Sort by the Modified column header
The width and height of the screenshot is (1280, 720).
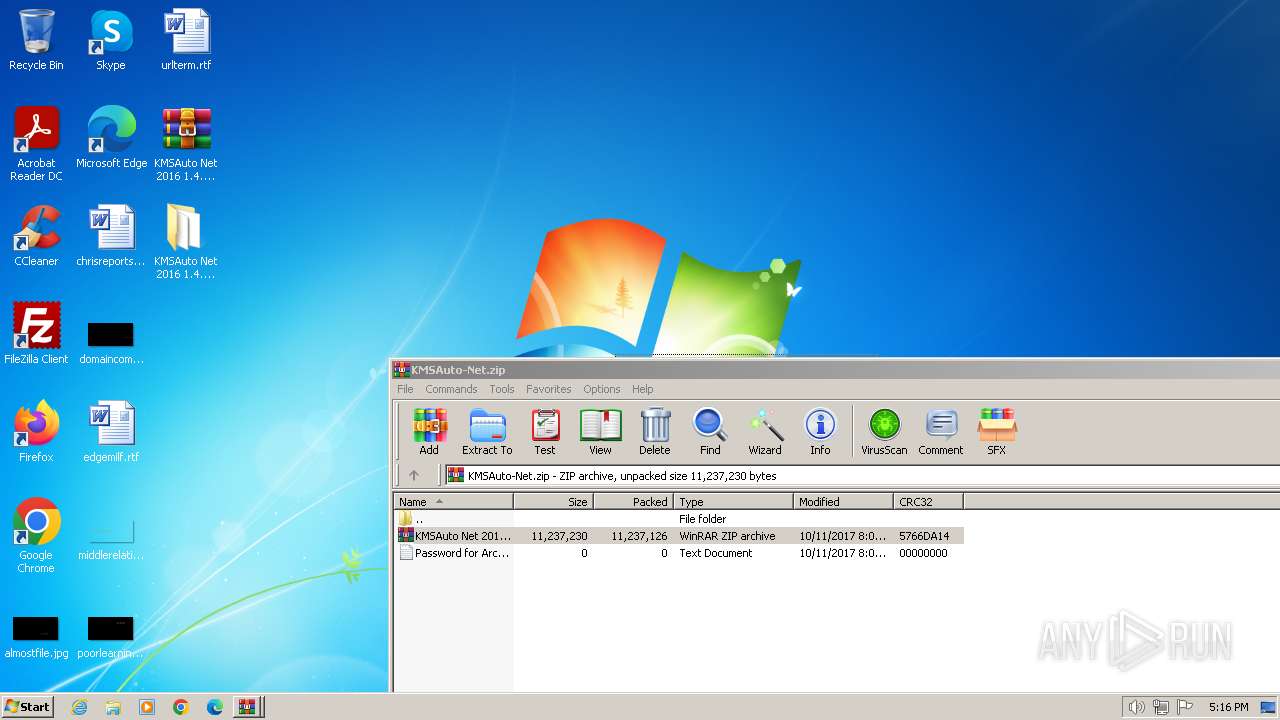844,502
